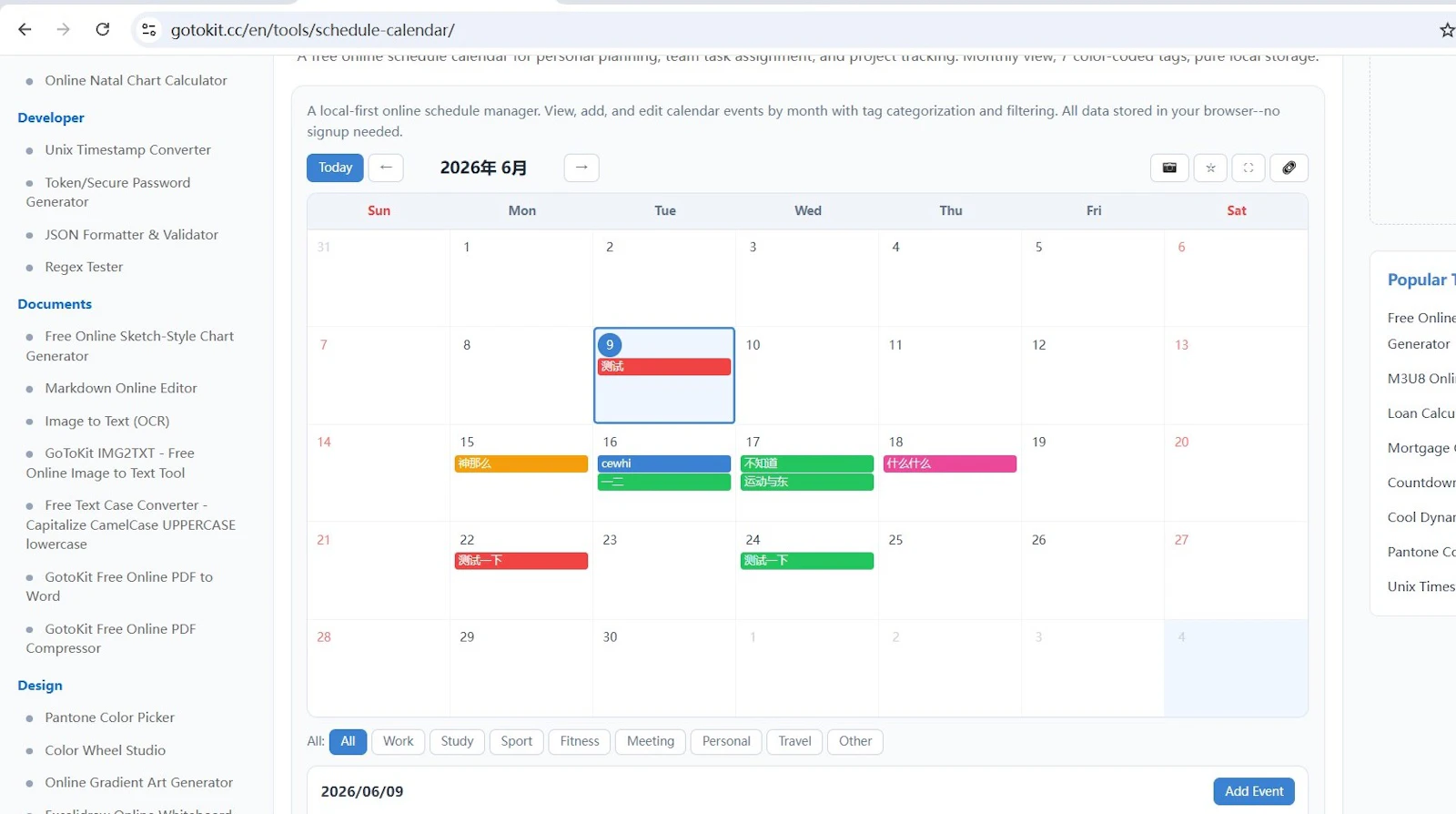Open the red event on June 22

(521, 561)
